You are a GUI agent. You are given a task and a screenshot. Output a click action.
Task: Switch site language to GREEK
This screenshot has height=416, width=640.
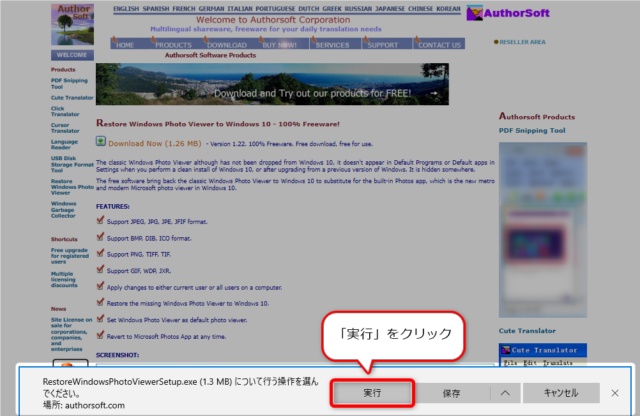pyautogui.click(x=332, y=9)
